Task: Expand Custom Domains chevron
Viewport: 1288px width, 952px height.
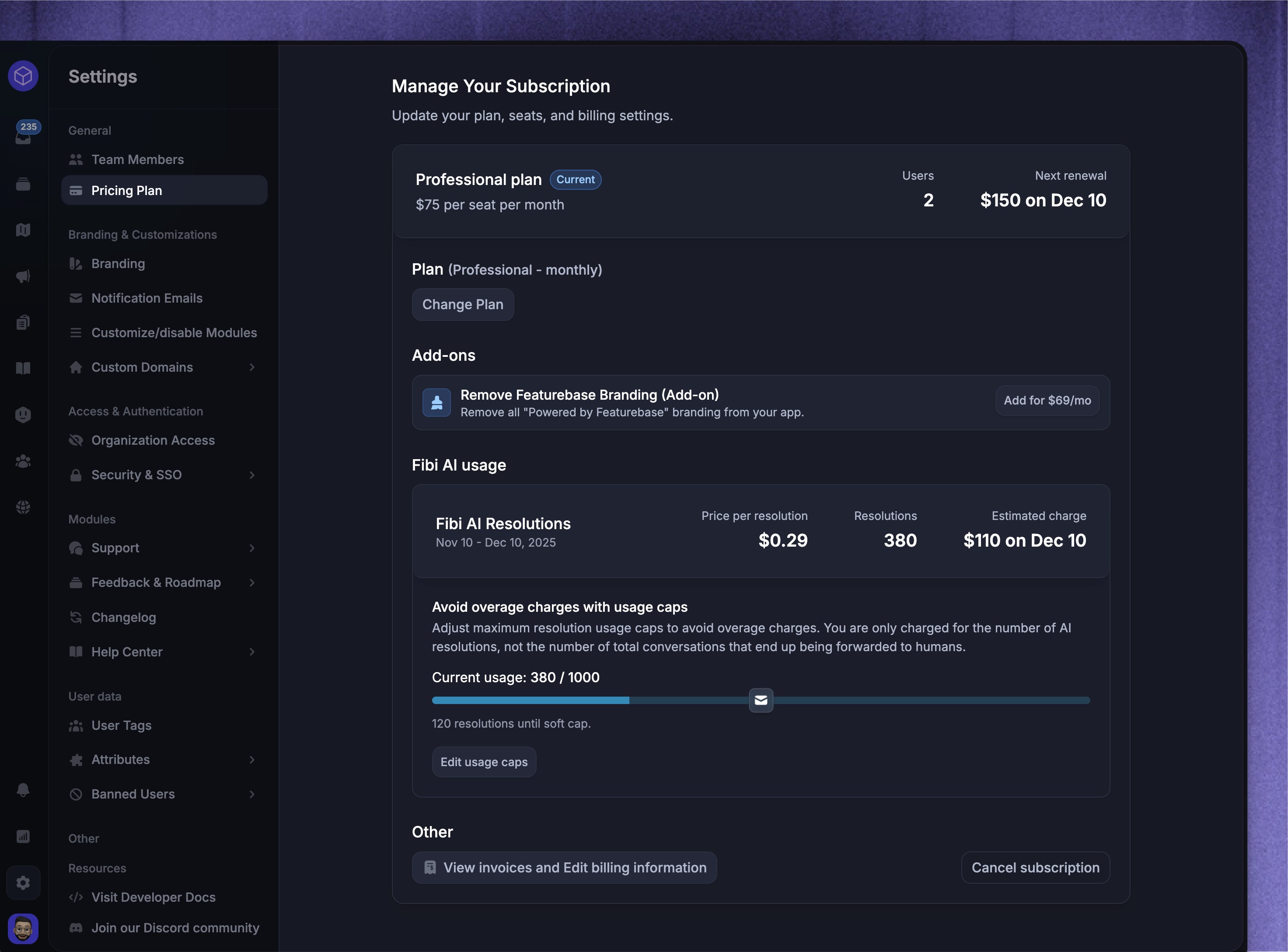Action: point(252,367)
